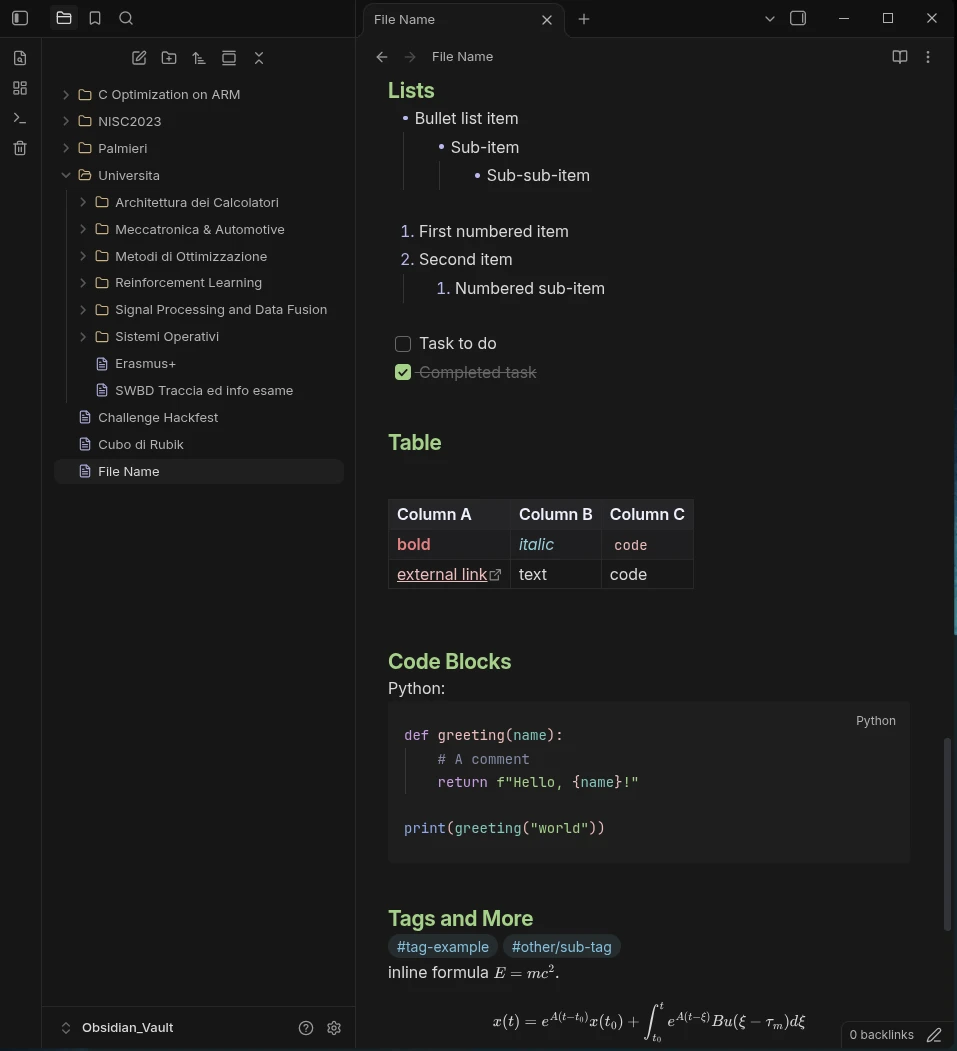Viewport: 957px width, 1051px height.
Task: Navigate back arrow in note header
Action: (x=381, y=57)
